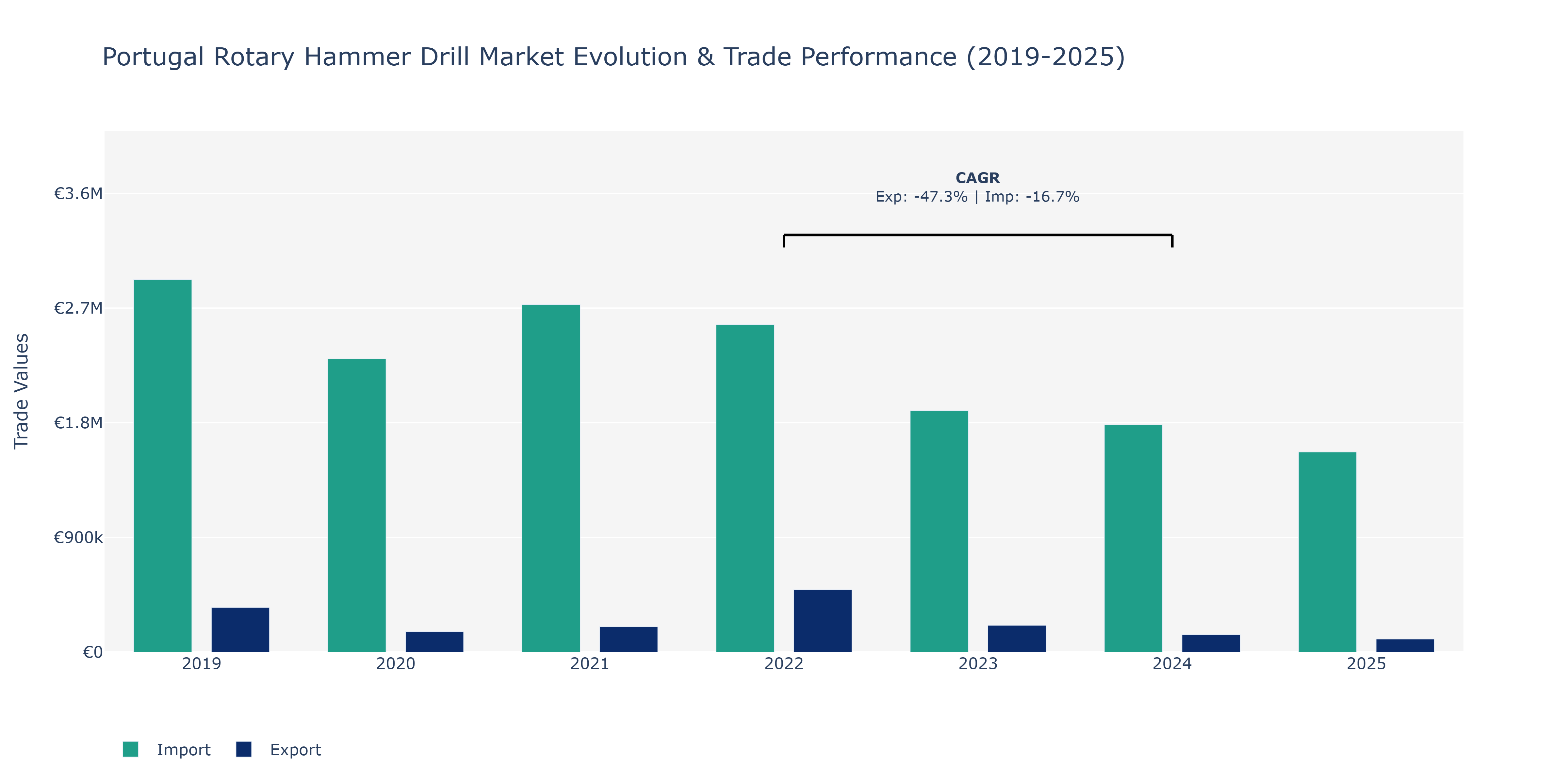The height and width of the screenshot is (784, 1568).
Task: Click the 2024 Export bar
Action: click(1211, 644)
